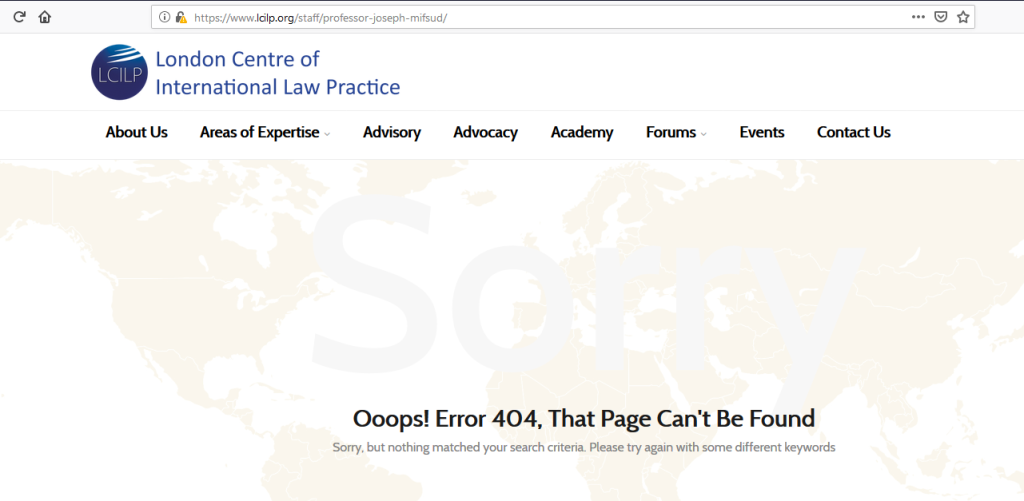Navigate to the Events page

[761, 132]
